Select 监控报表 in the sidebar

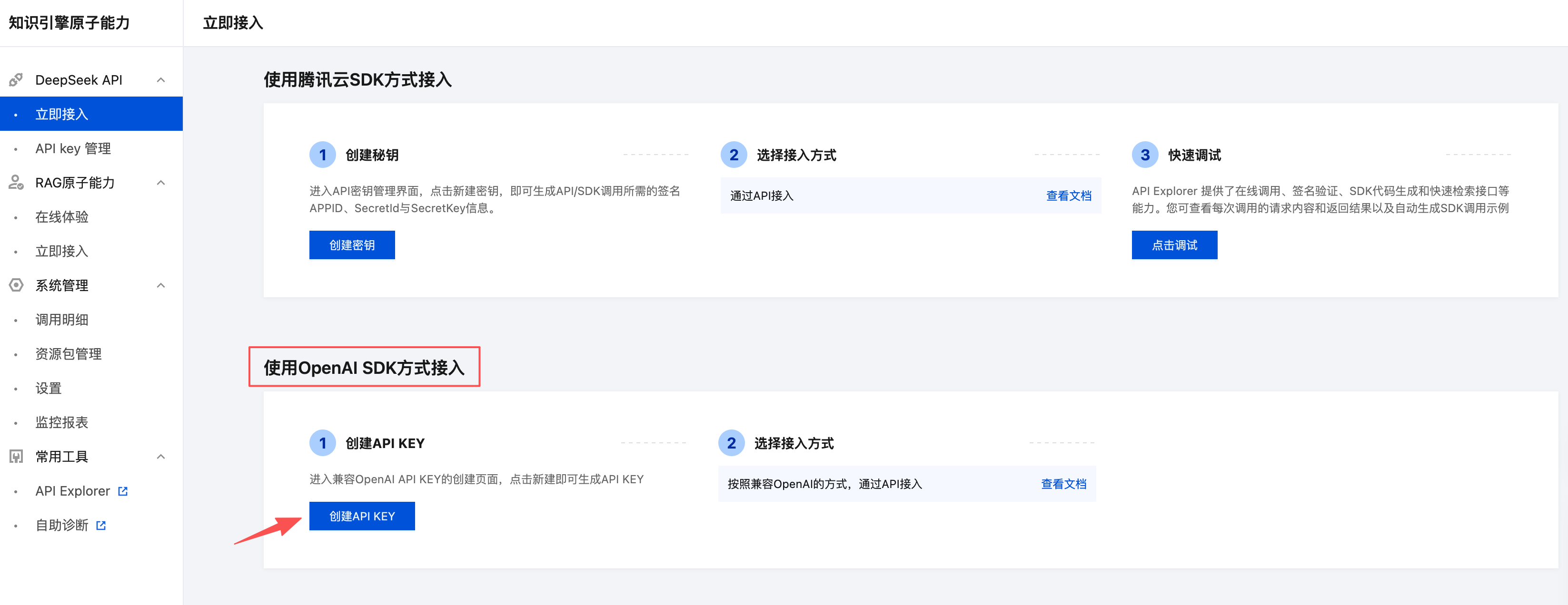(x=61, y=422)
